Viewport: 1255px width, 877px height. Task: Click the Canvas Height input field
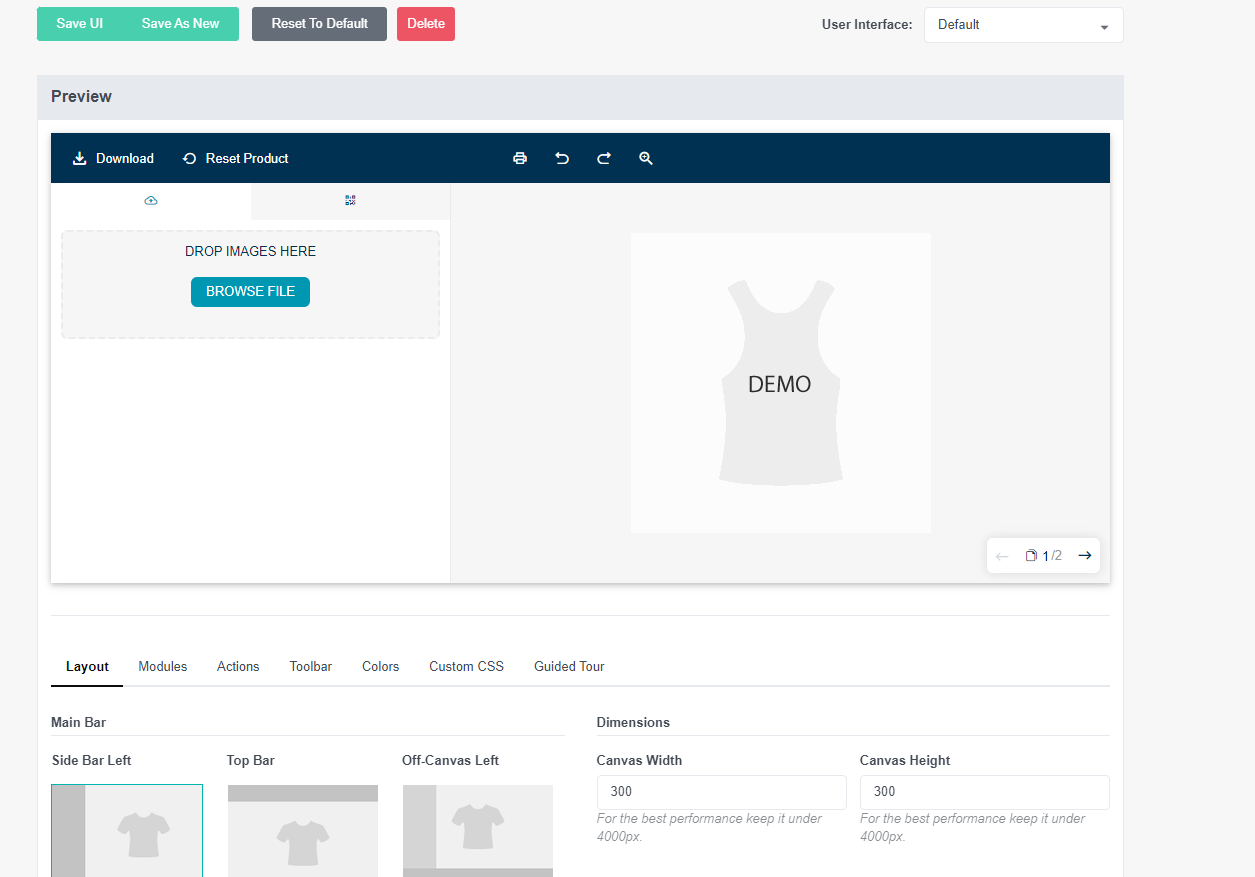(x=985, y=792)
